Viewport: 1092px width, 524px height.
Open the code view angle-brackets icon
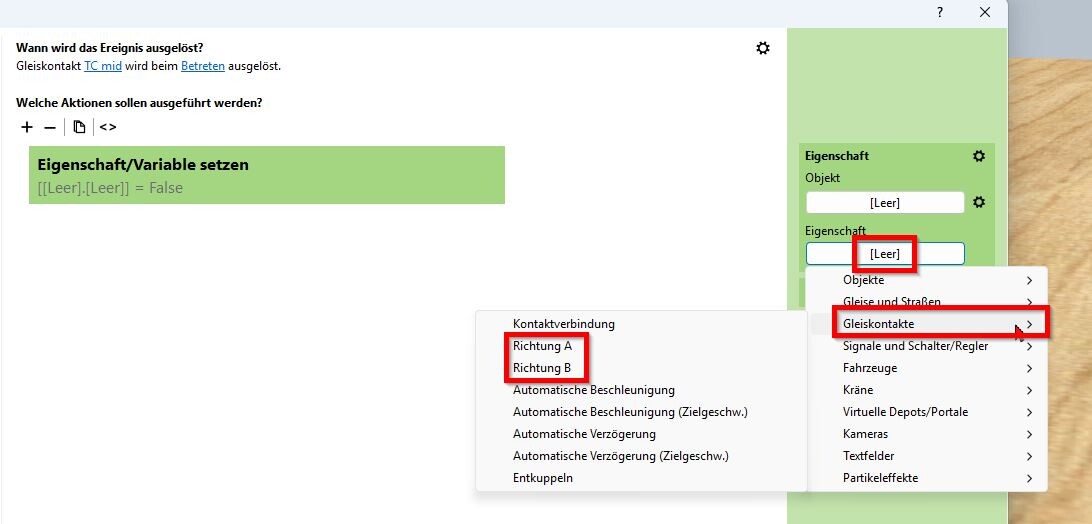pos(107,127)
